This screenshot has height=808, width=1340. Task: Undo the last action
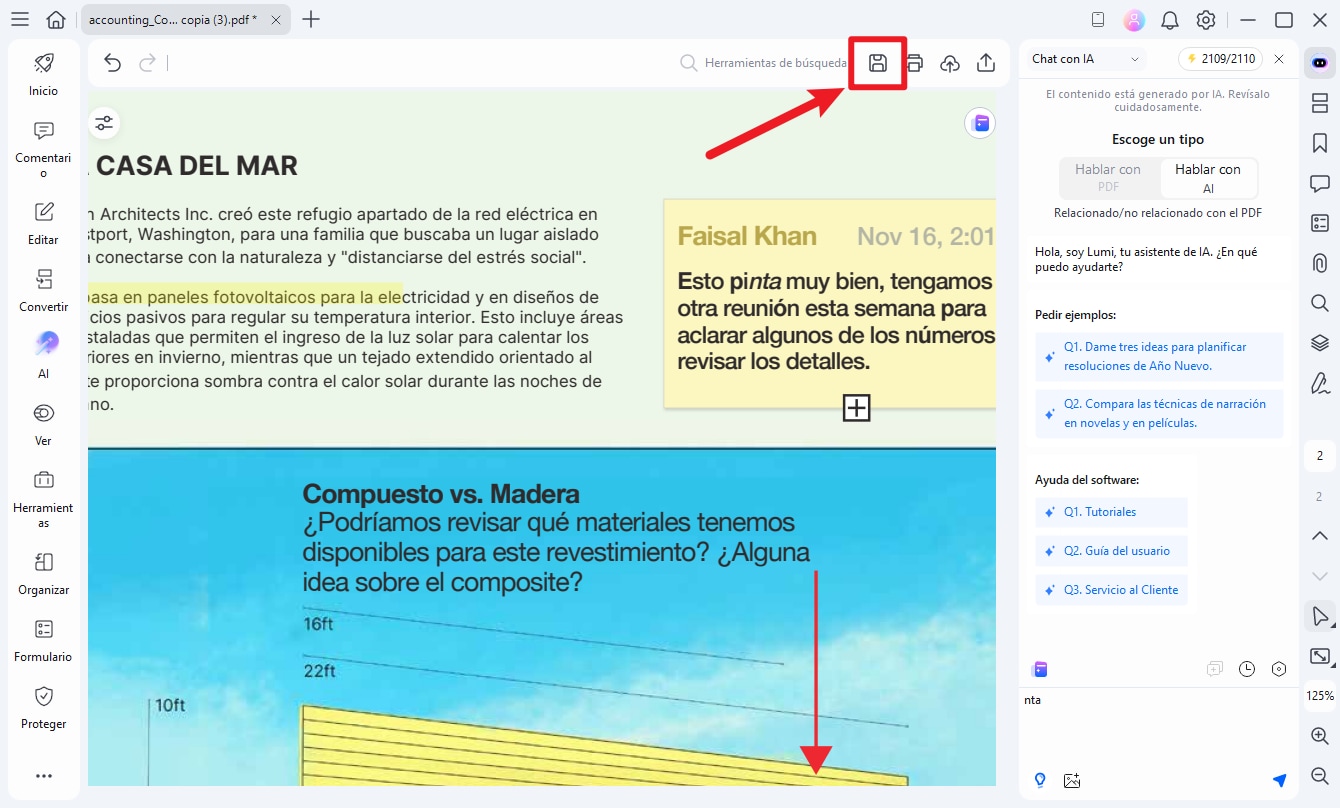pos(112,63)
